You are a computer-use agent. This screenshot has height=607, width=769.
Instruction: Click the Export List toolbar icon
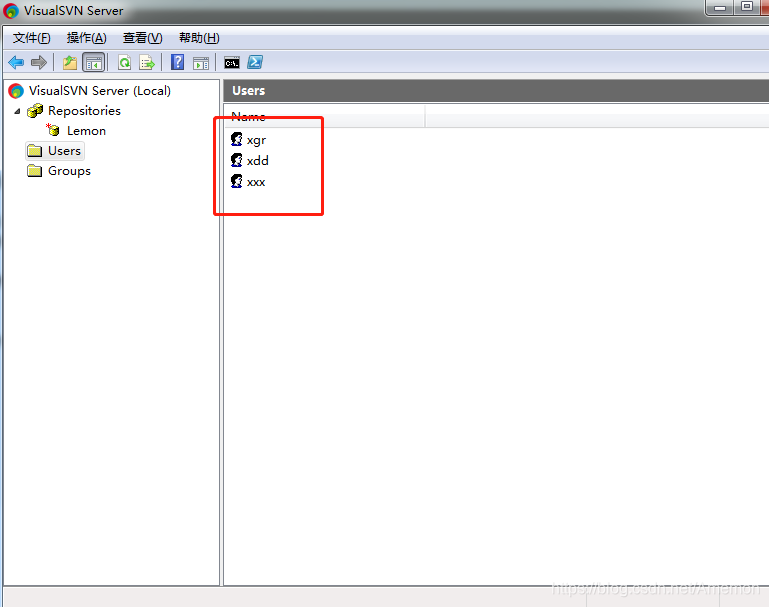[147, 62]
